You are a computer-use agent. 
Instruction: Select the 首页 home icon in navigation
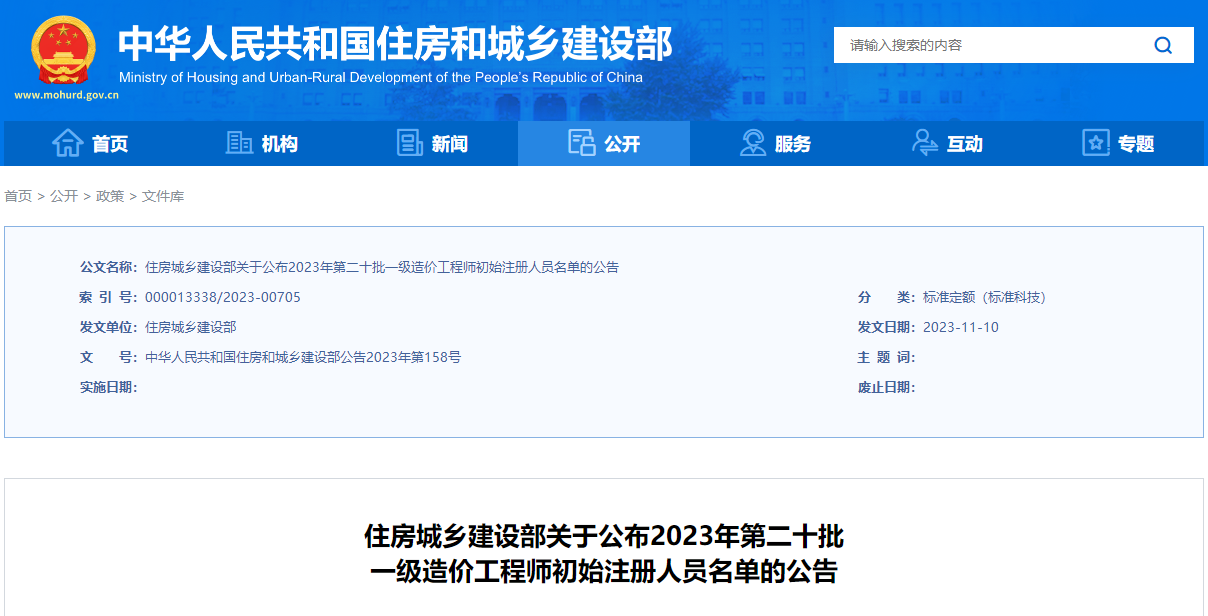(66, 142)
